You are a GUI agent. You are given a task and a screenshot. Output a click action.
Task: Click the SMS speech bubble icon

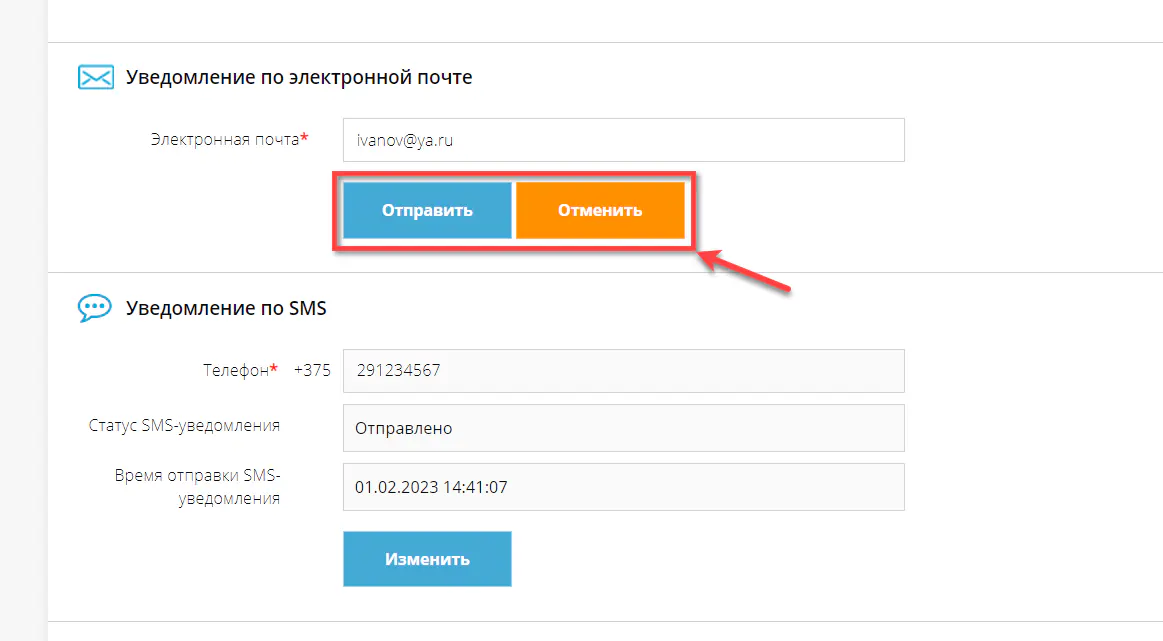pyautogui.click(x=95, y=307)
